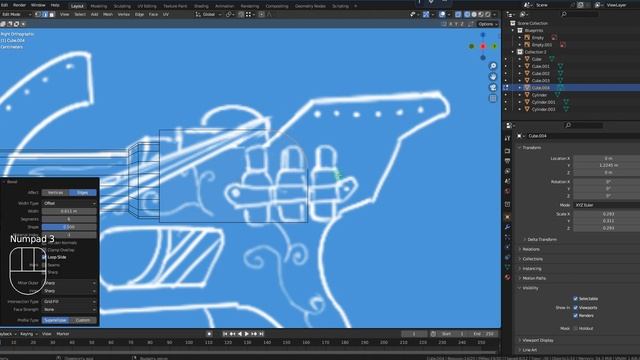
Task: Open the Vertex menu in header
Action: (124, 14)
